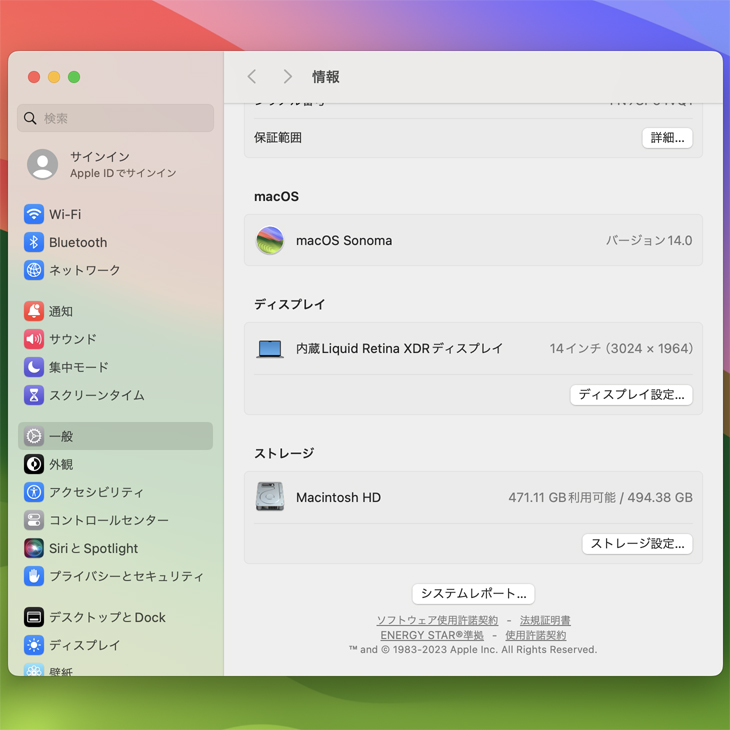The width and height of the screenshot is (730, 730).
Task: Click 14インチ (3024 × 1964) value
Action: 621,349
